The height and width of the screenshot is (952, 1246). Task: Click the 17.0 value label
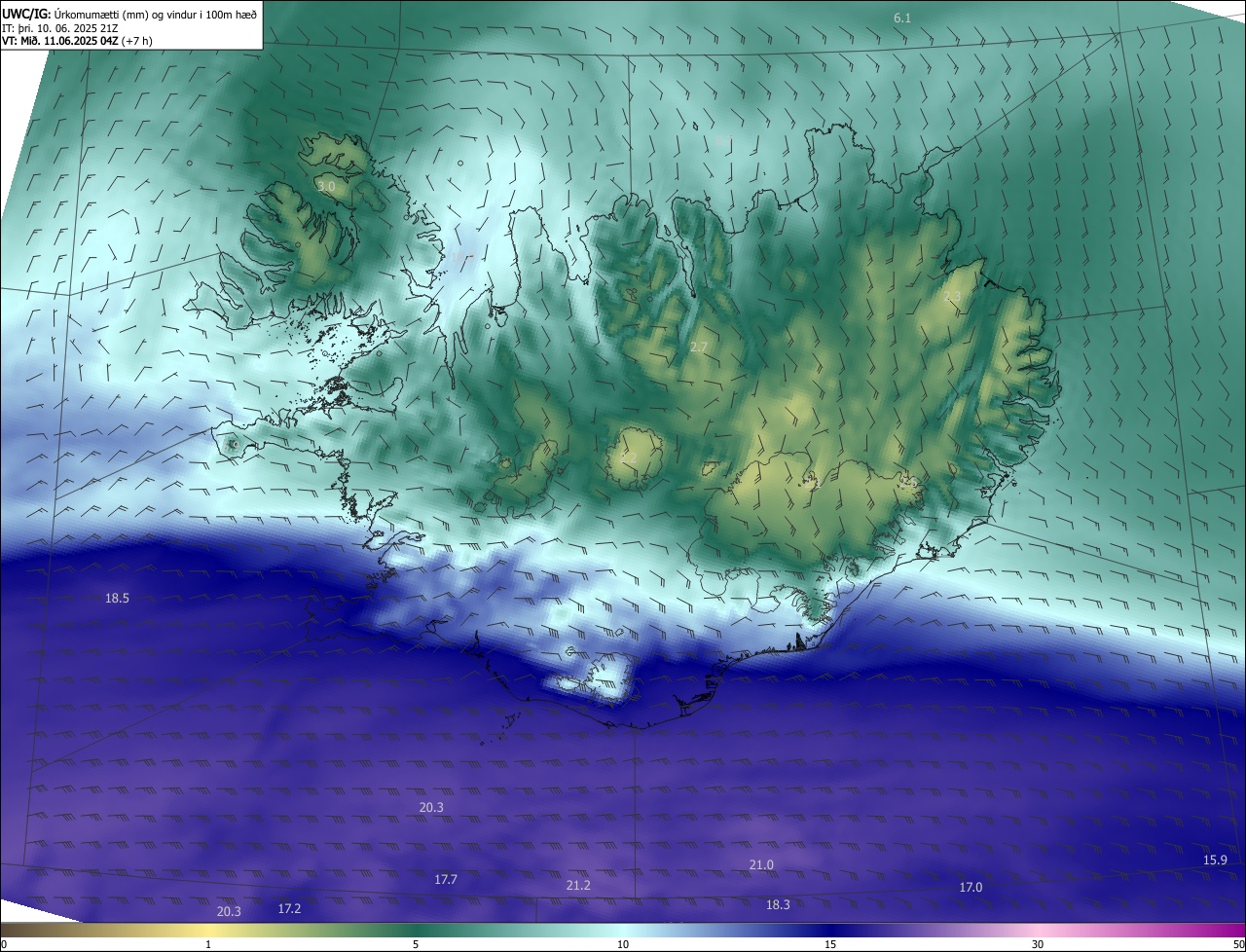pos(971,887)
